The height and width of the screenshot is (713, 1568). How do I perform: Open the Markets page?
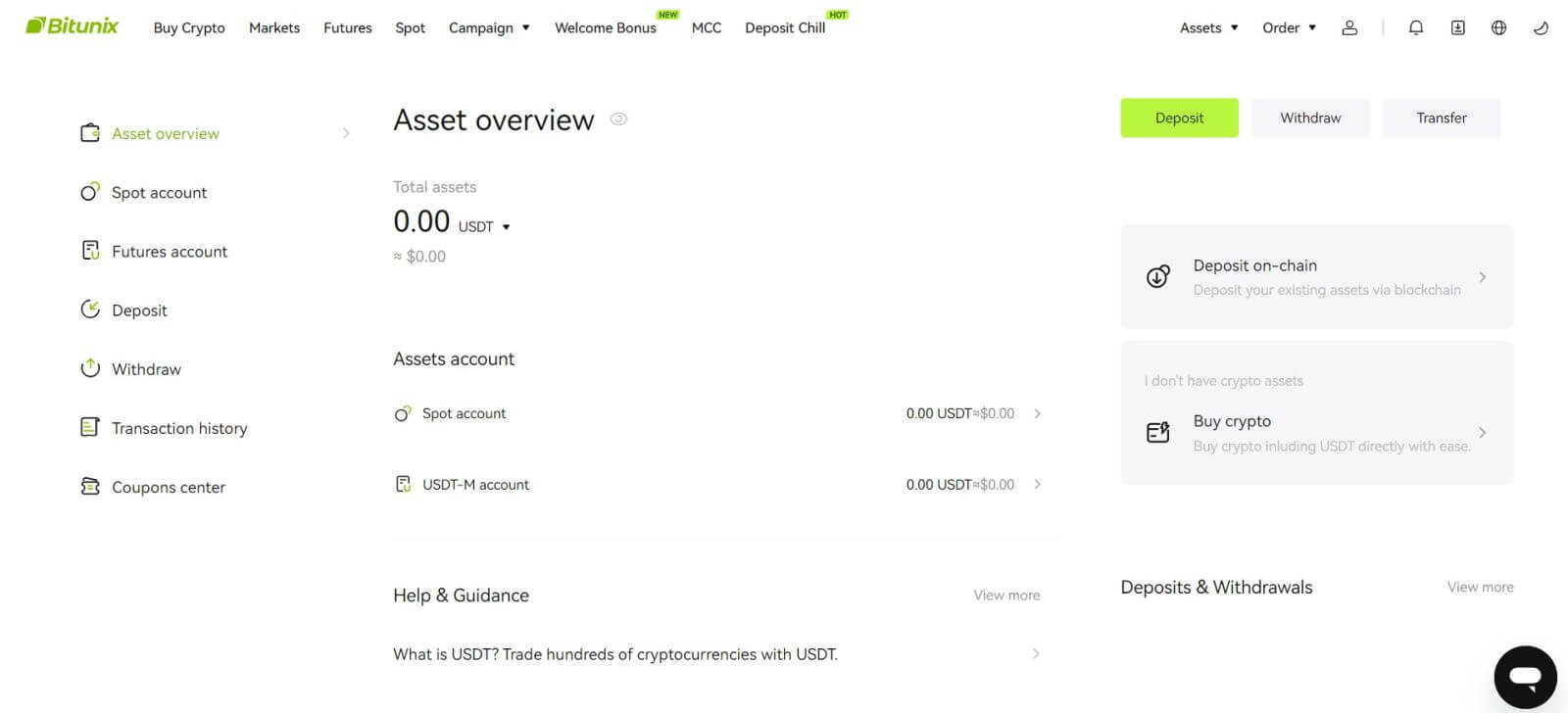tap(274, 27)
